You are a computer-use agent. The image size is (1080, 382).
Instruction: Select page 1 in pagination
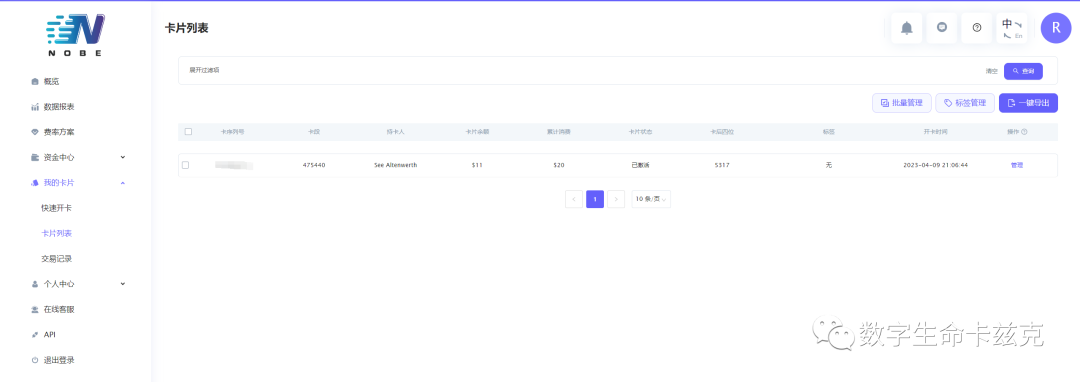[x=595, y=199]
